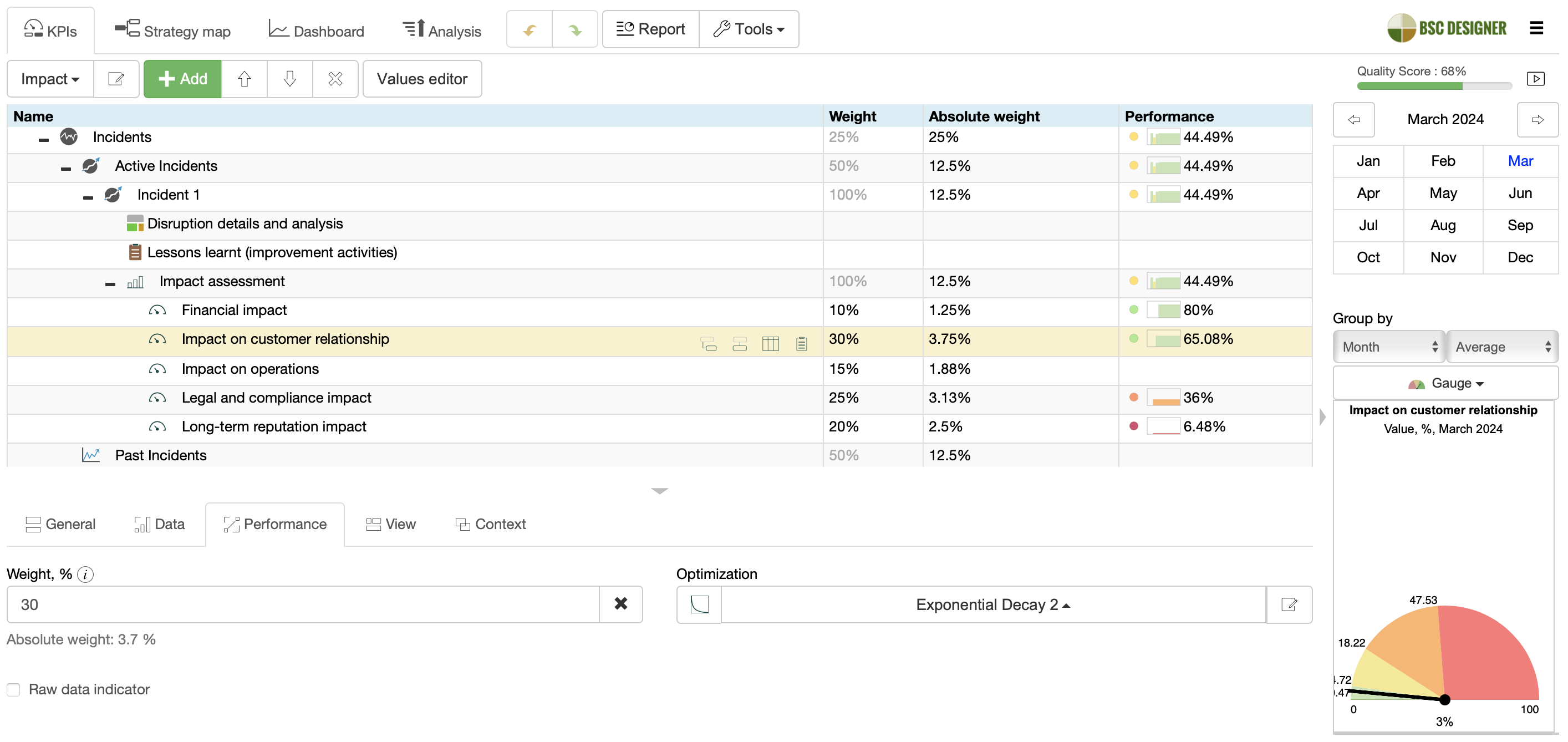
Task: Collapse the Impact assessment node
Action: click(110, 283)
